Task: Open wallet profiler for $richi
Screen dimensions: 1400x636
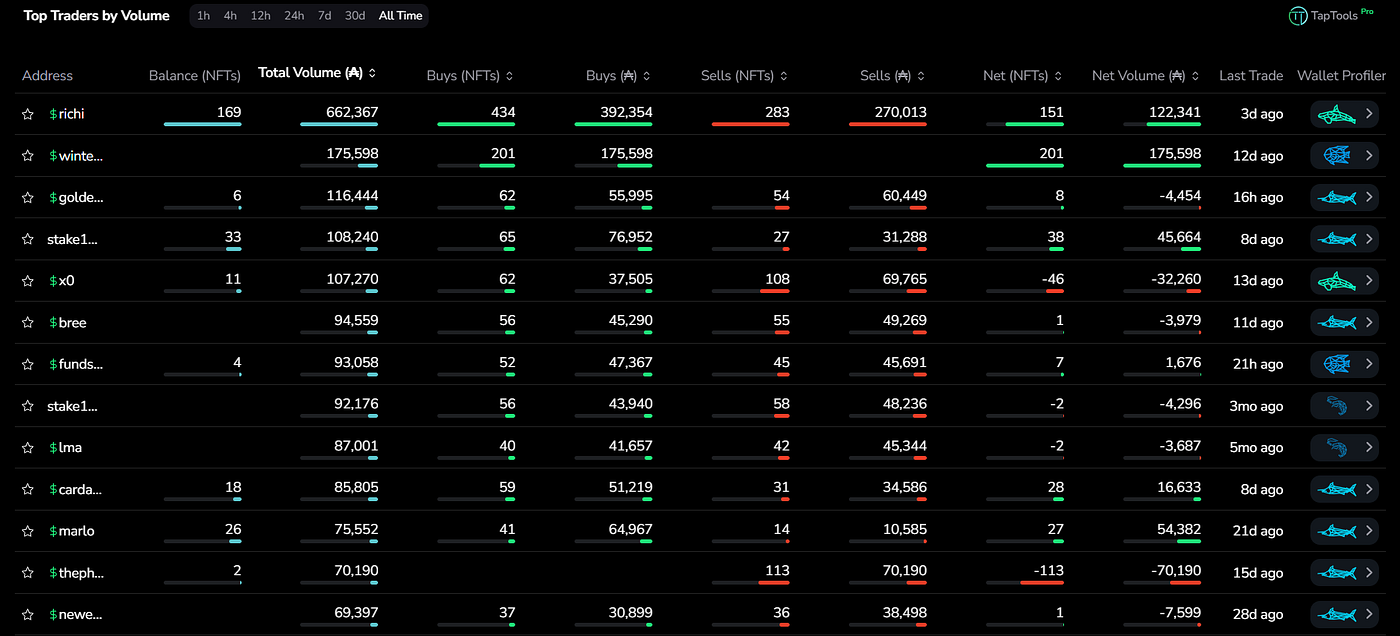Action: [1345, 114]
